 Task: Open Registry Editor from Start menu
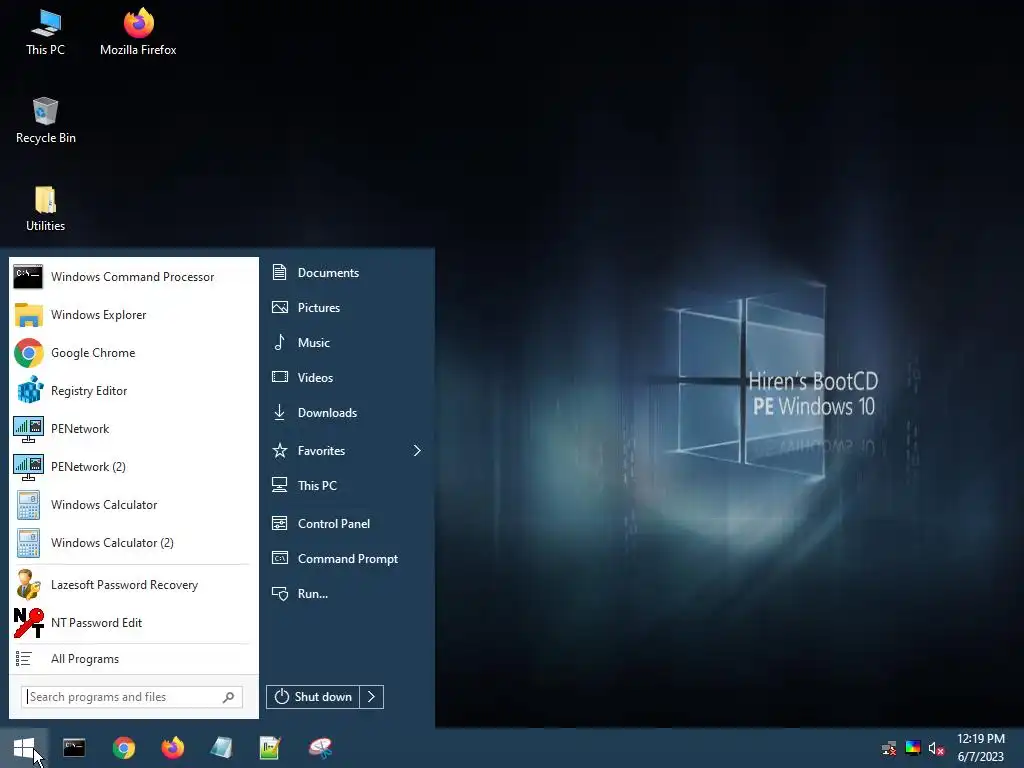(133, 391)
